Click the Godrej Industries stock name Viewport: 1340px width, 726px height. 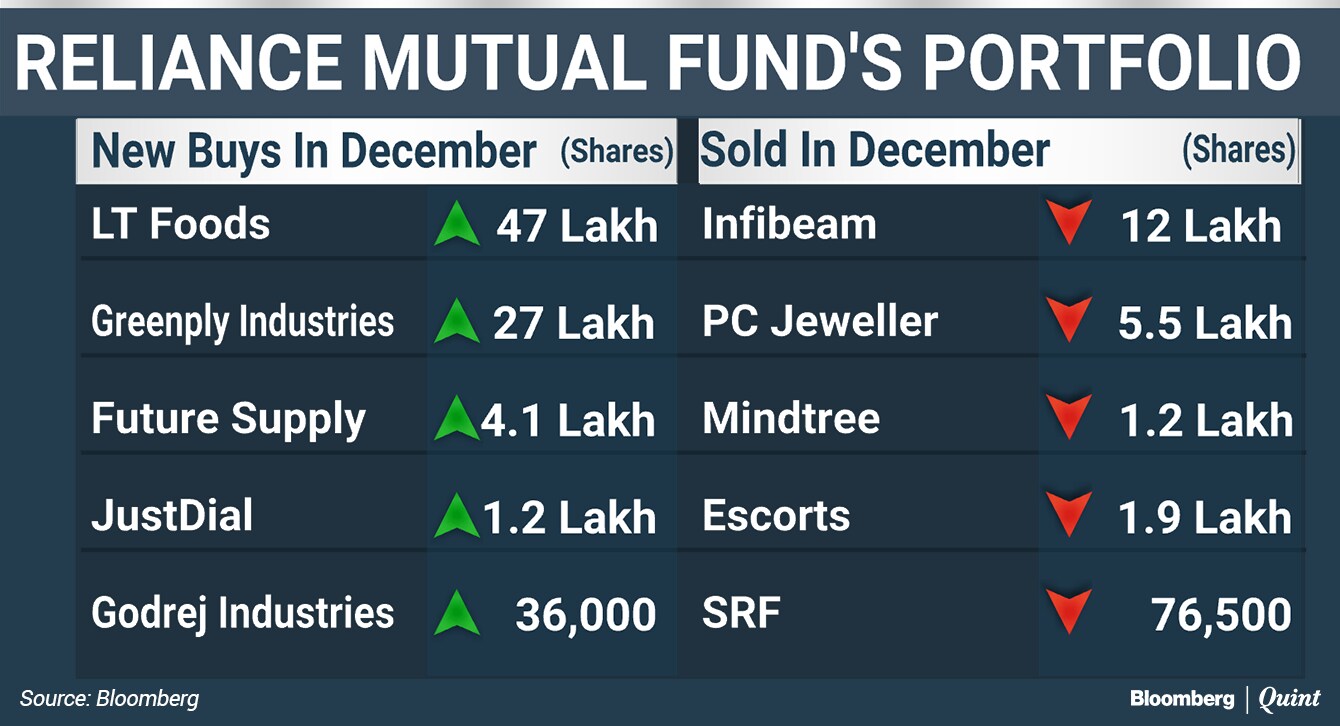[x=242, y=612]
